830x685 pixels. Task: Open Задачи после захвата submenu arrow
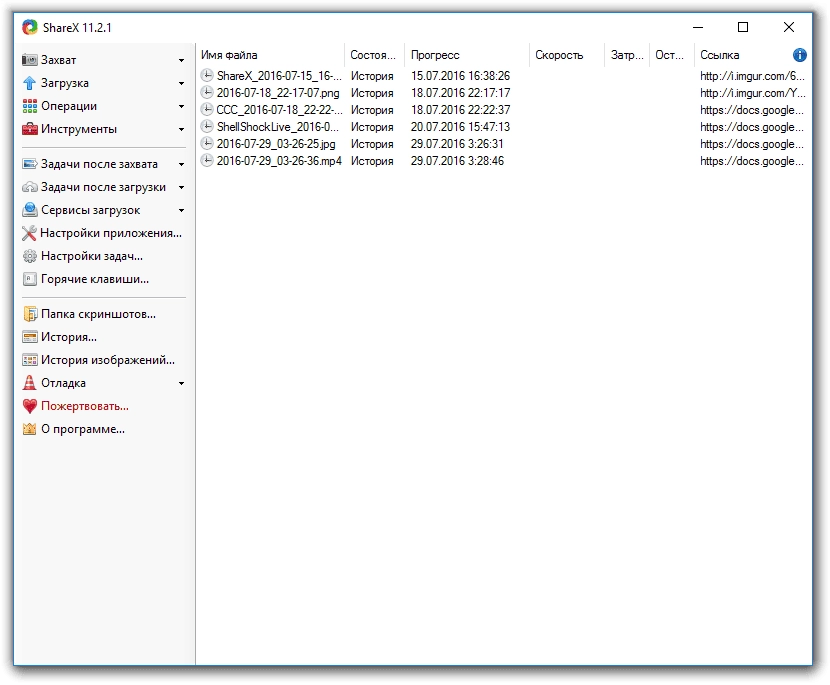pos(181,165)
